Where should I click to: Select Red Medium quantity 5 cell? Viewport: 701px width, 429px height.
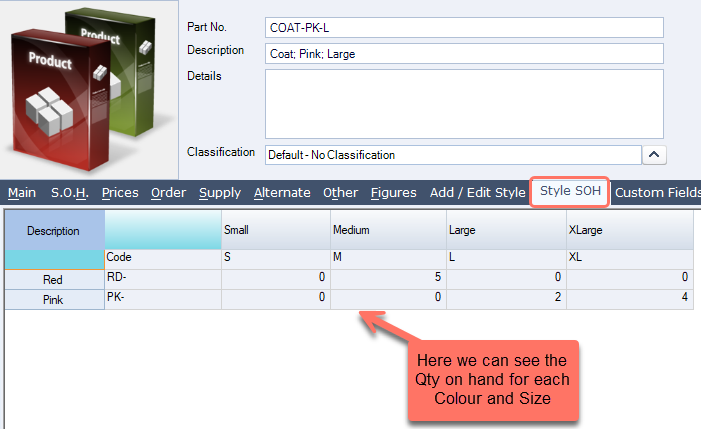coord(389,279)
